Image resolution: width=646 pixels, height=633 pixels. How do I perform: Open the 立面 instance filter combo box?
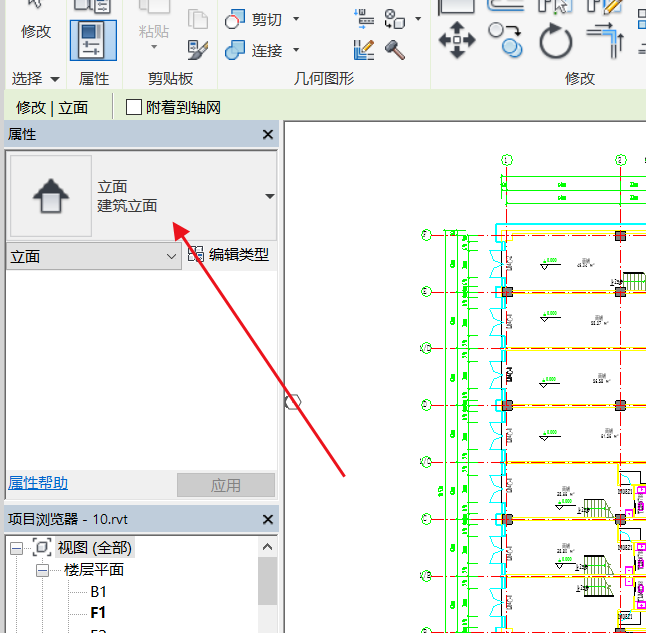coord(93,256)
